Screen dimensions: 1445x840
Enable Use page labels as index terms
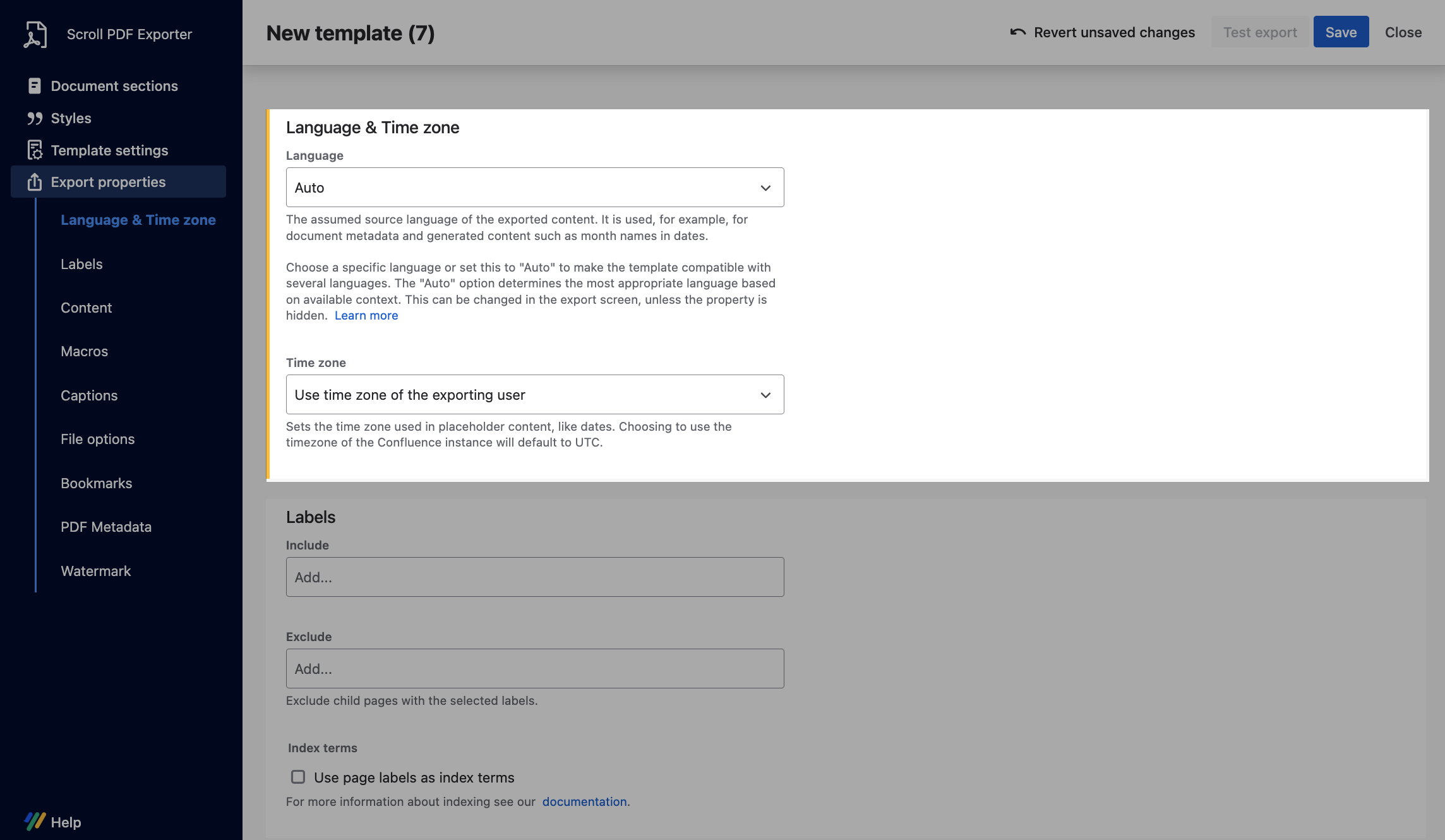click(x=298, y=777)
